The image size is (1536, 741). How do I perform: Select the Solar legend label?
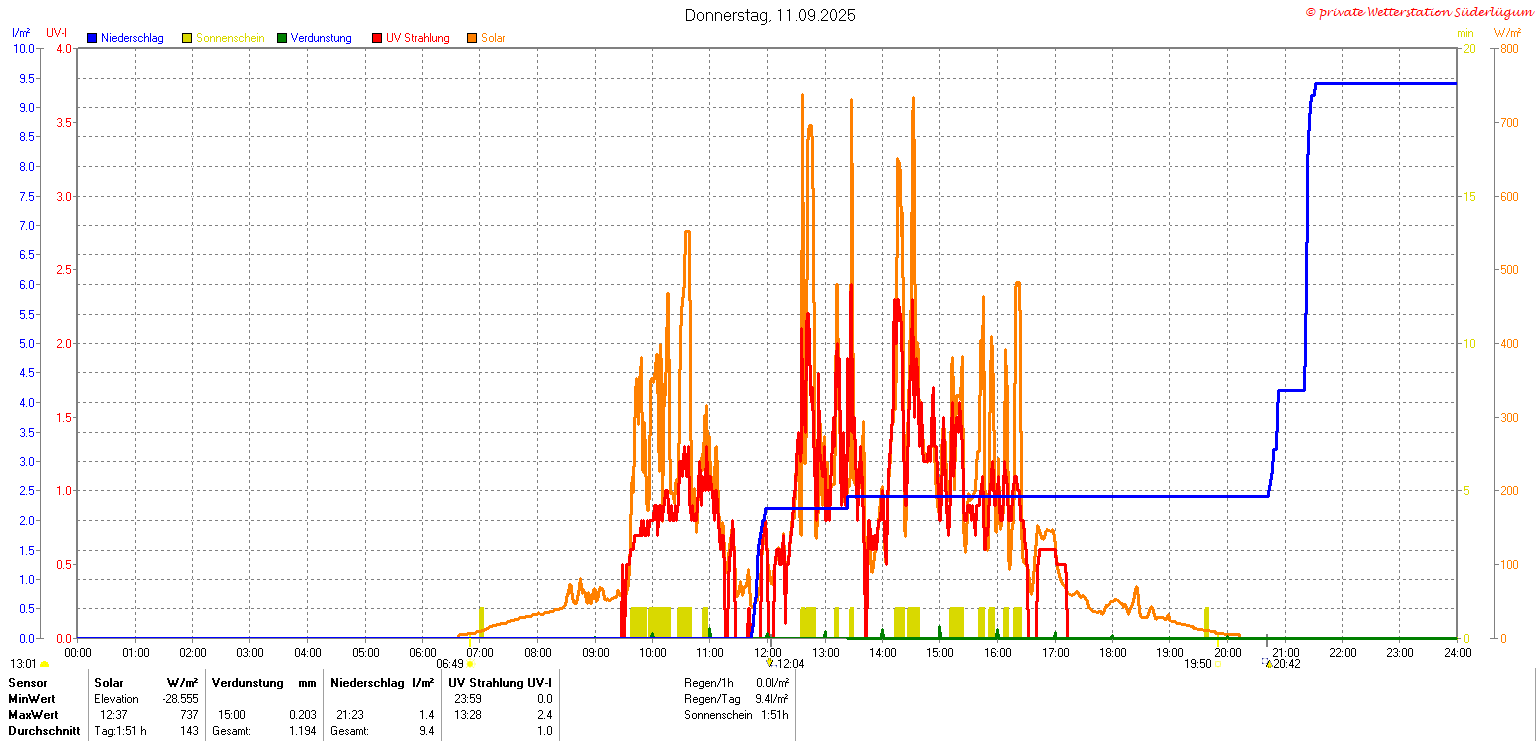[493, 38]
